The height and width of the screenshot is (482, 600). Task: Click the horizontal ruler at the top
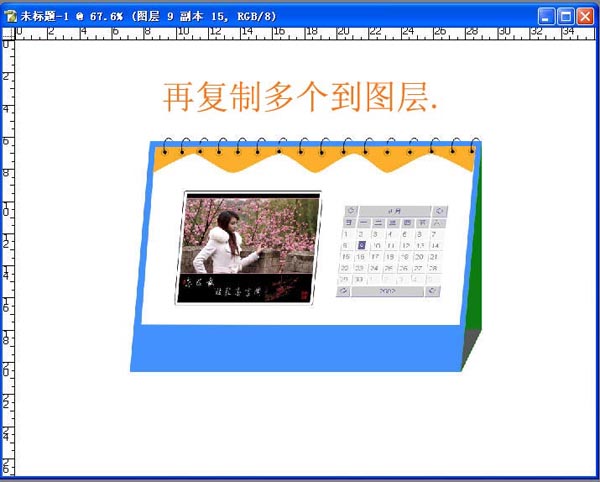(300, 33)
